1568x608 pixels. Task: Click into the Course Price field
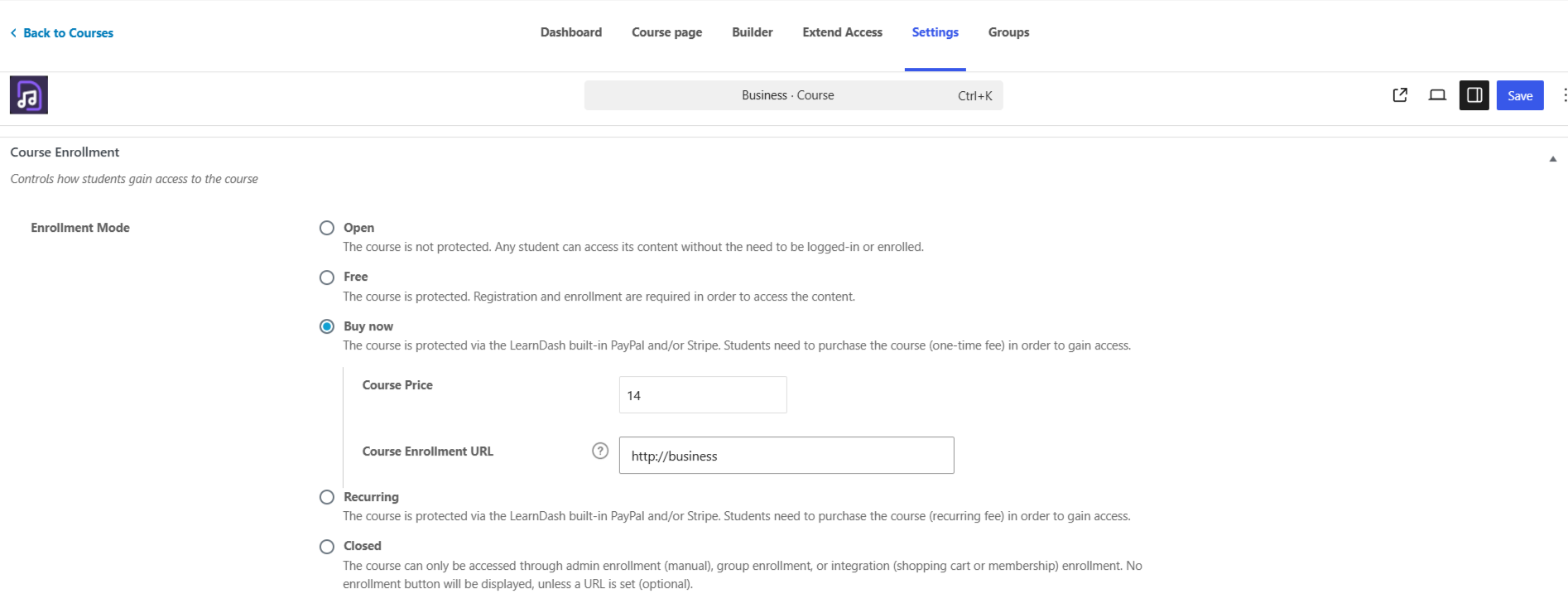tap(703, 395)
